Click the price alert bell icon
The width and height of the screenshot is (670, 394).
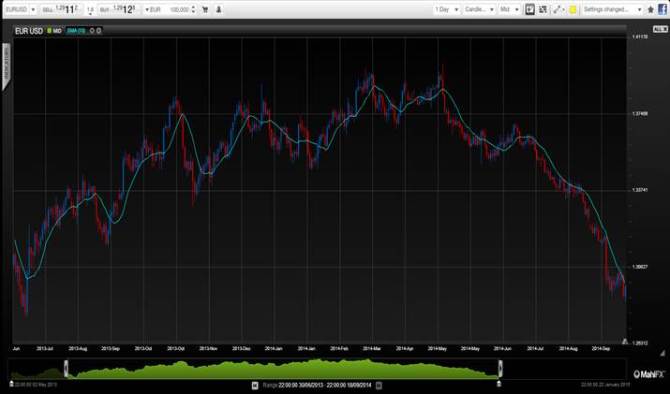coord(218,9)
